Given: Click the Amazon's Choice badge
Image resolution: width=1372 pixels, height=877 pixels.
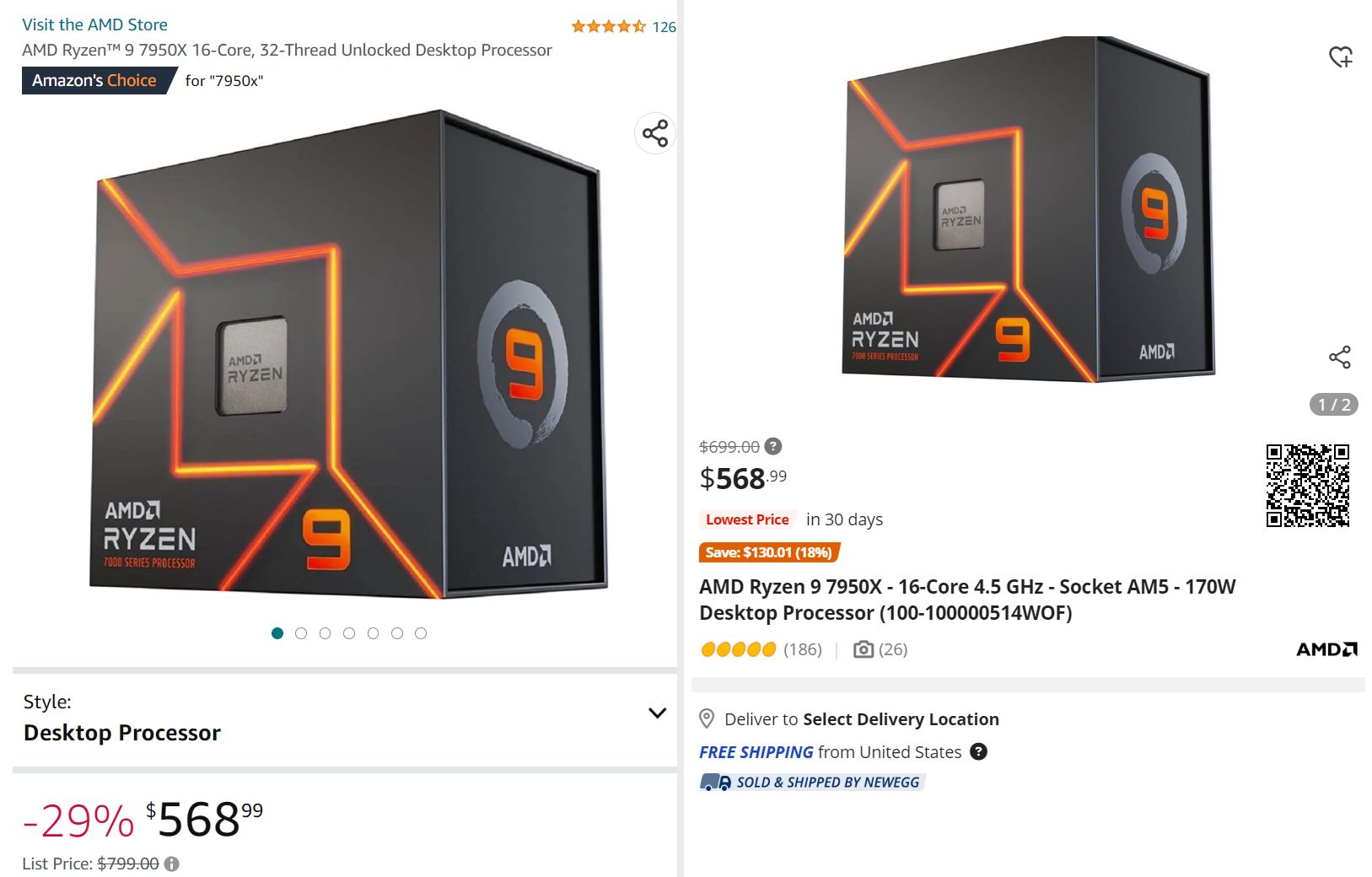Looking at the screenshot, I should pyautogui.click(x=94, y=80).
